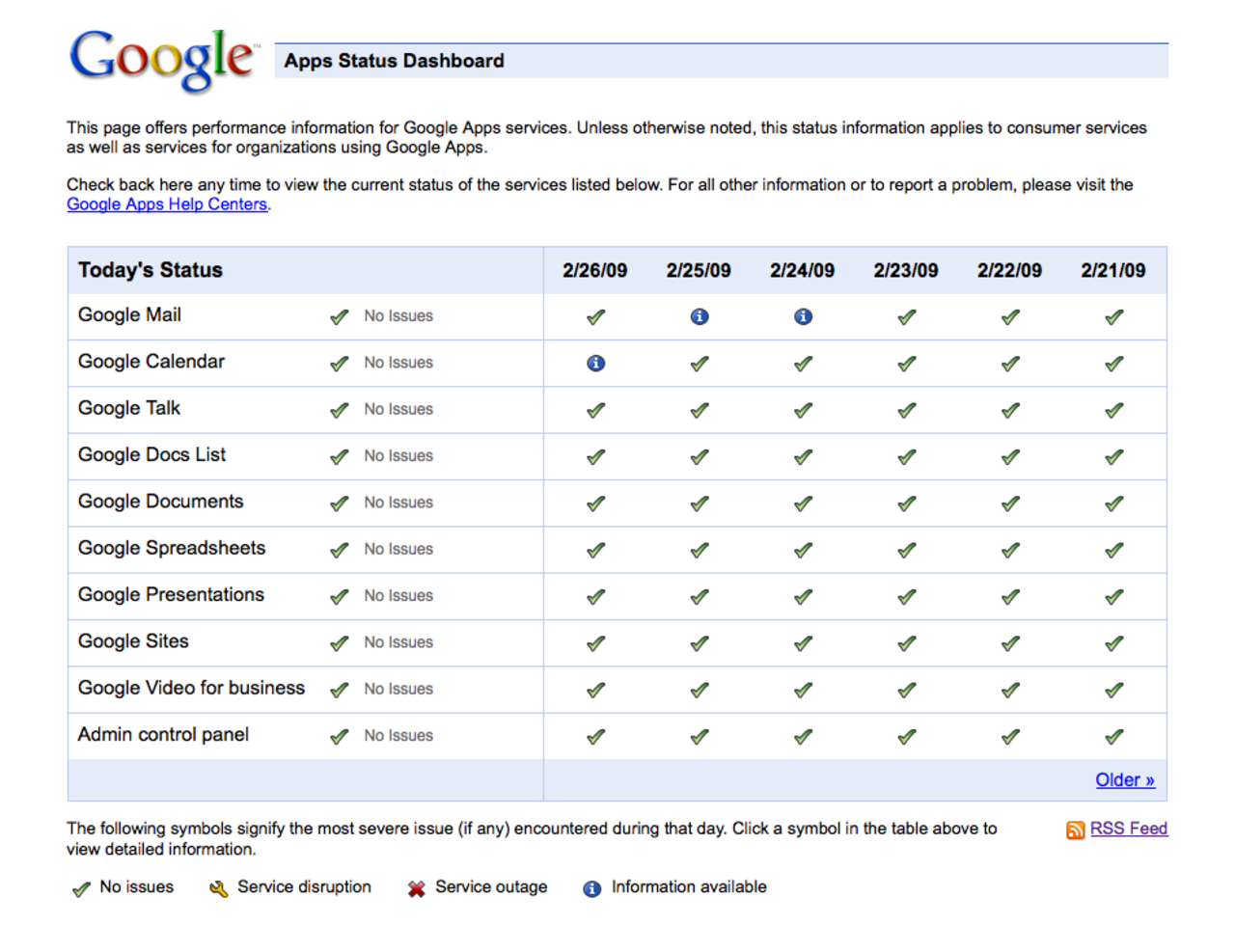Click the Service disruption wrench icon in the legend
1235x952 pixels.
coord(217,888)
